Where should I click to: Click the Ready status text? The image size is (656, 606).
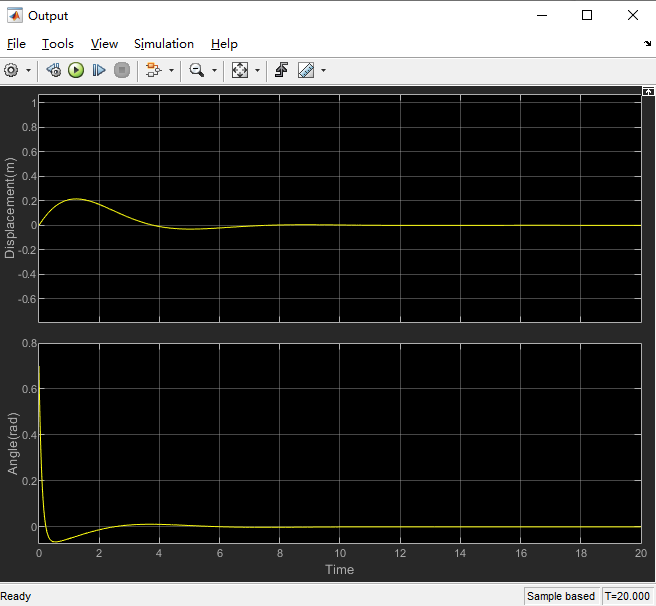[16, 596]
